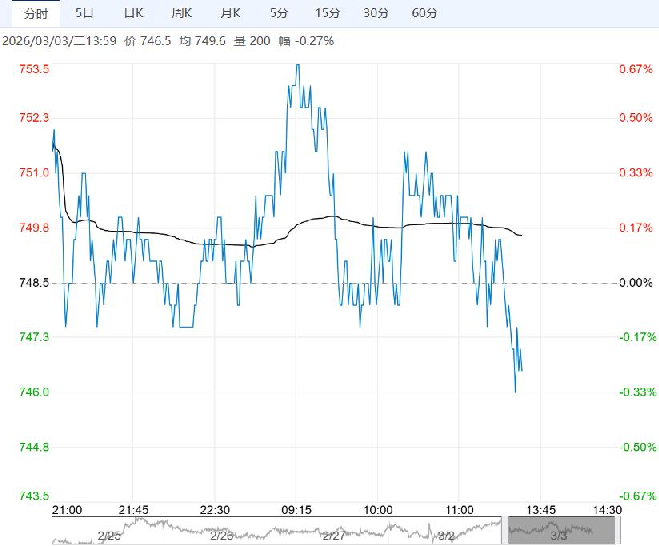
Task: Select the 60分 chart tab
Action: pyautogui.click(x=425, y=13)
